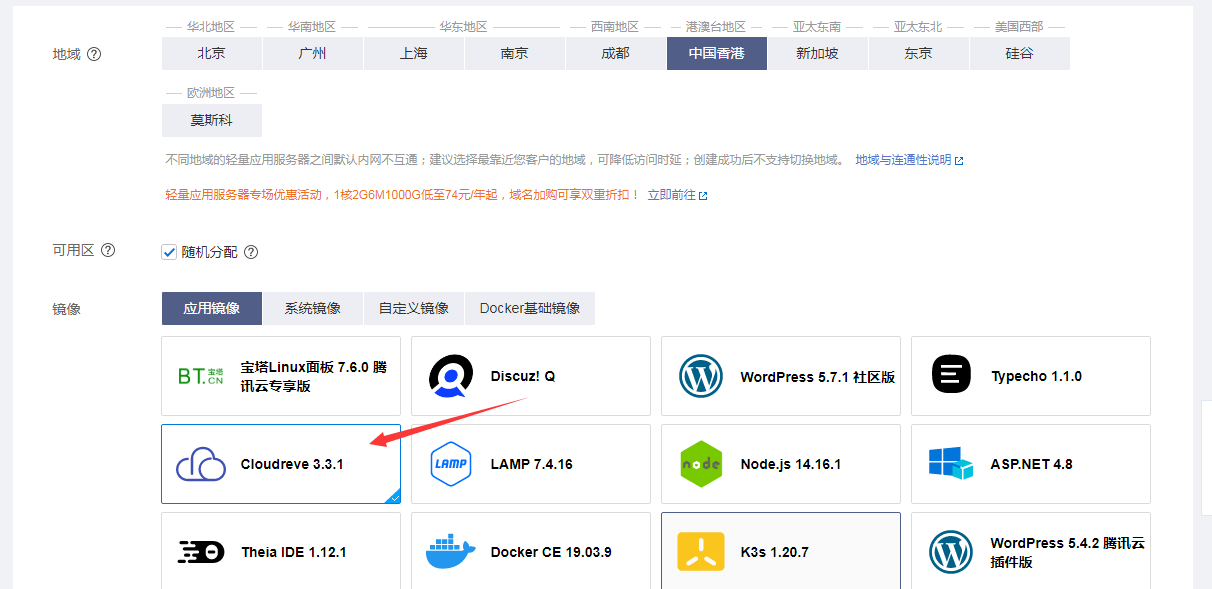Click the BT.CN 宝塔 panel logo icon
Image resolution: width=1212 pixels, height=589 pixels.
(x=201, y=376)
